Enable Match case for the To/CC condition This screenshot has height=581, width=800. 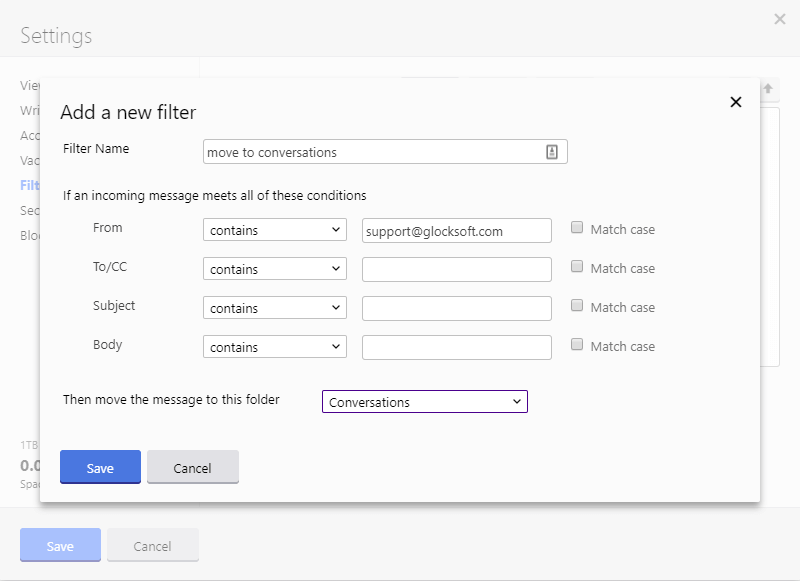coord(577,267)
